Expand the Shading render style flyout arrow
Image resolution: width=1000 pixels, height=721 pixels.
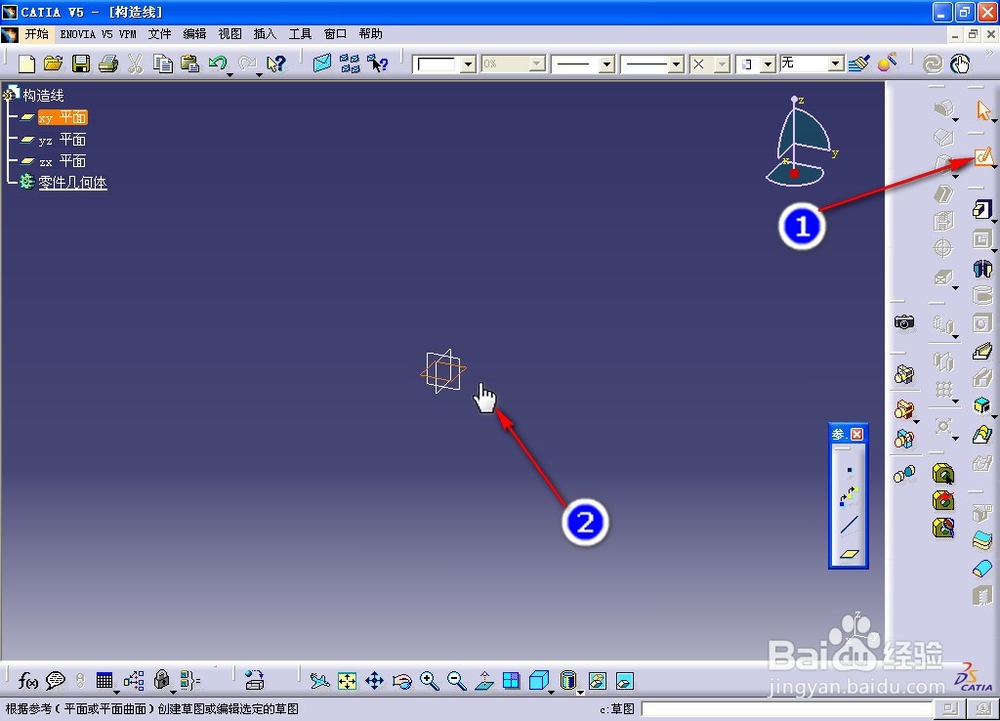click(580, 692)
